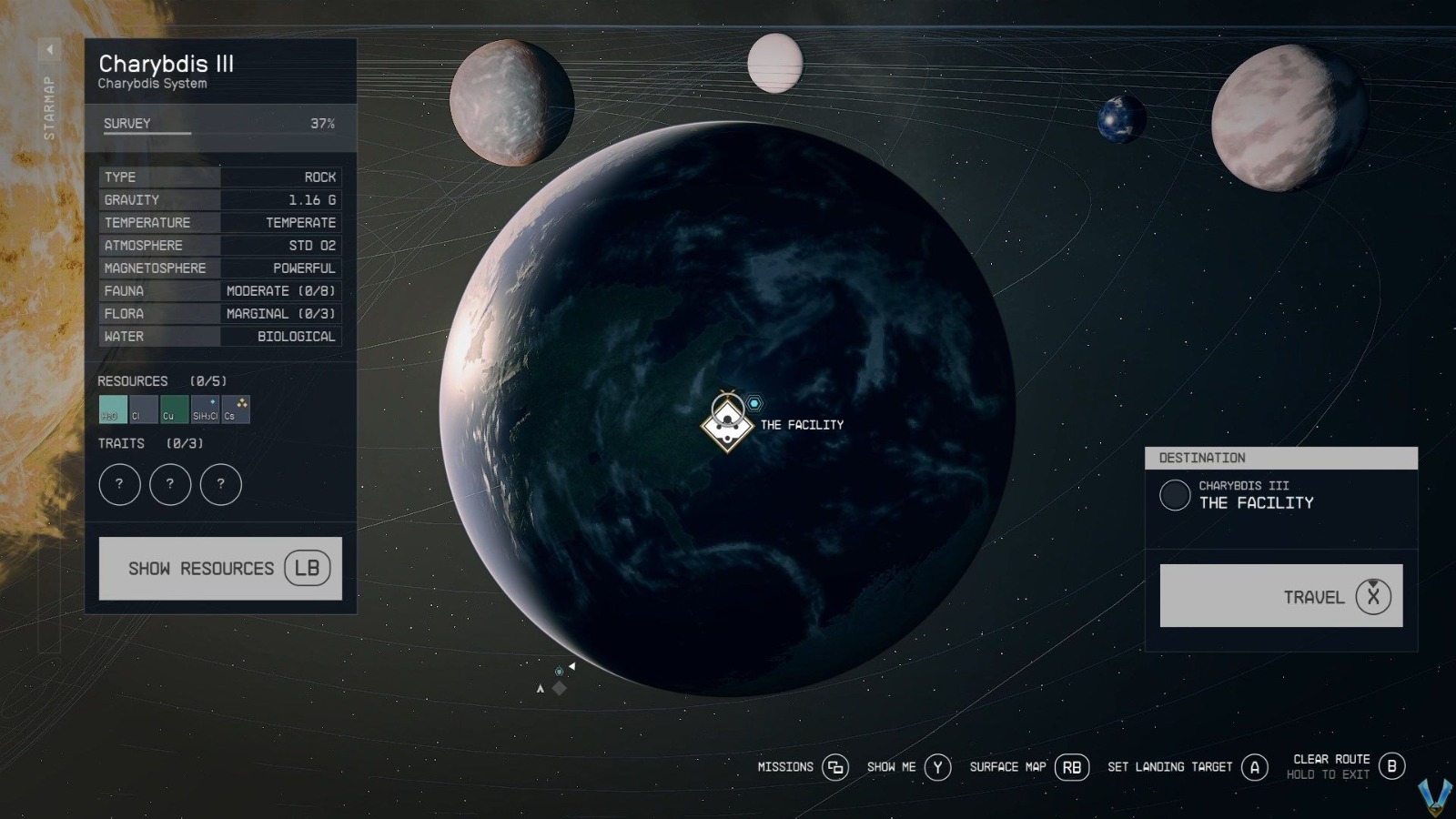
Task: Click the 'RESOURCES (0/5)' heading
Action: point(162,381)
